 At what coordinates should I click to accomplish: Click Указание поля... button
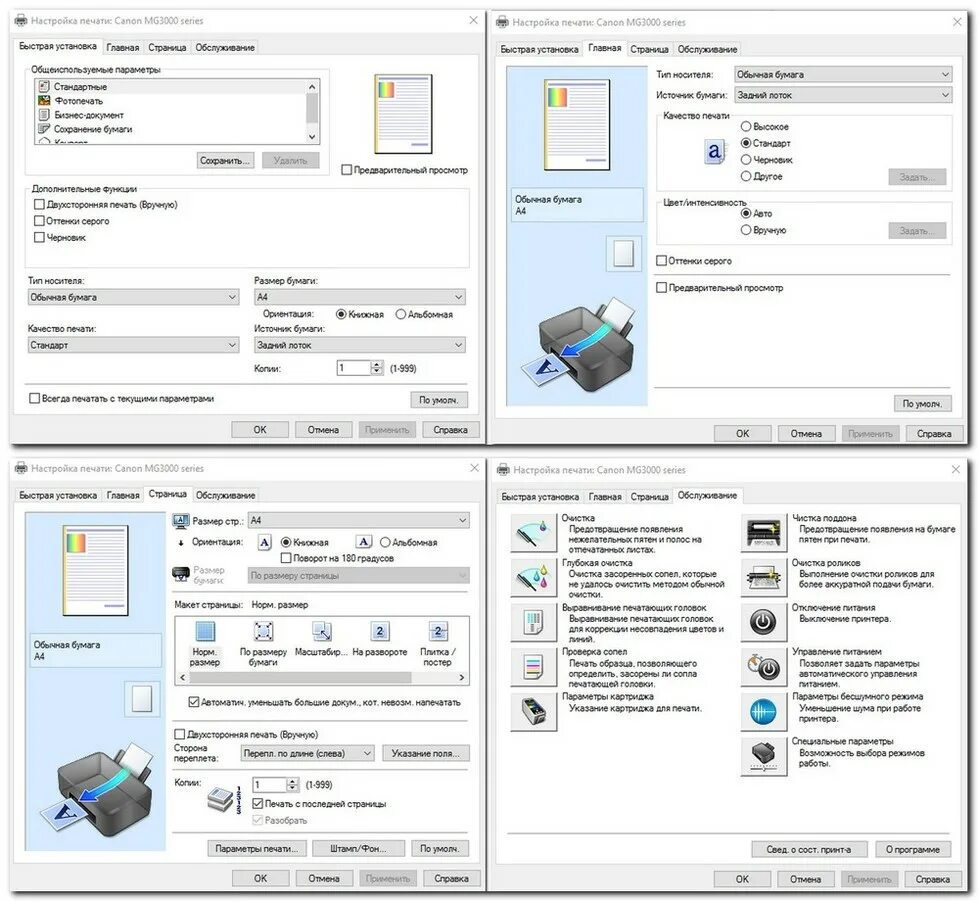(x=426, y=753)
